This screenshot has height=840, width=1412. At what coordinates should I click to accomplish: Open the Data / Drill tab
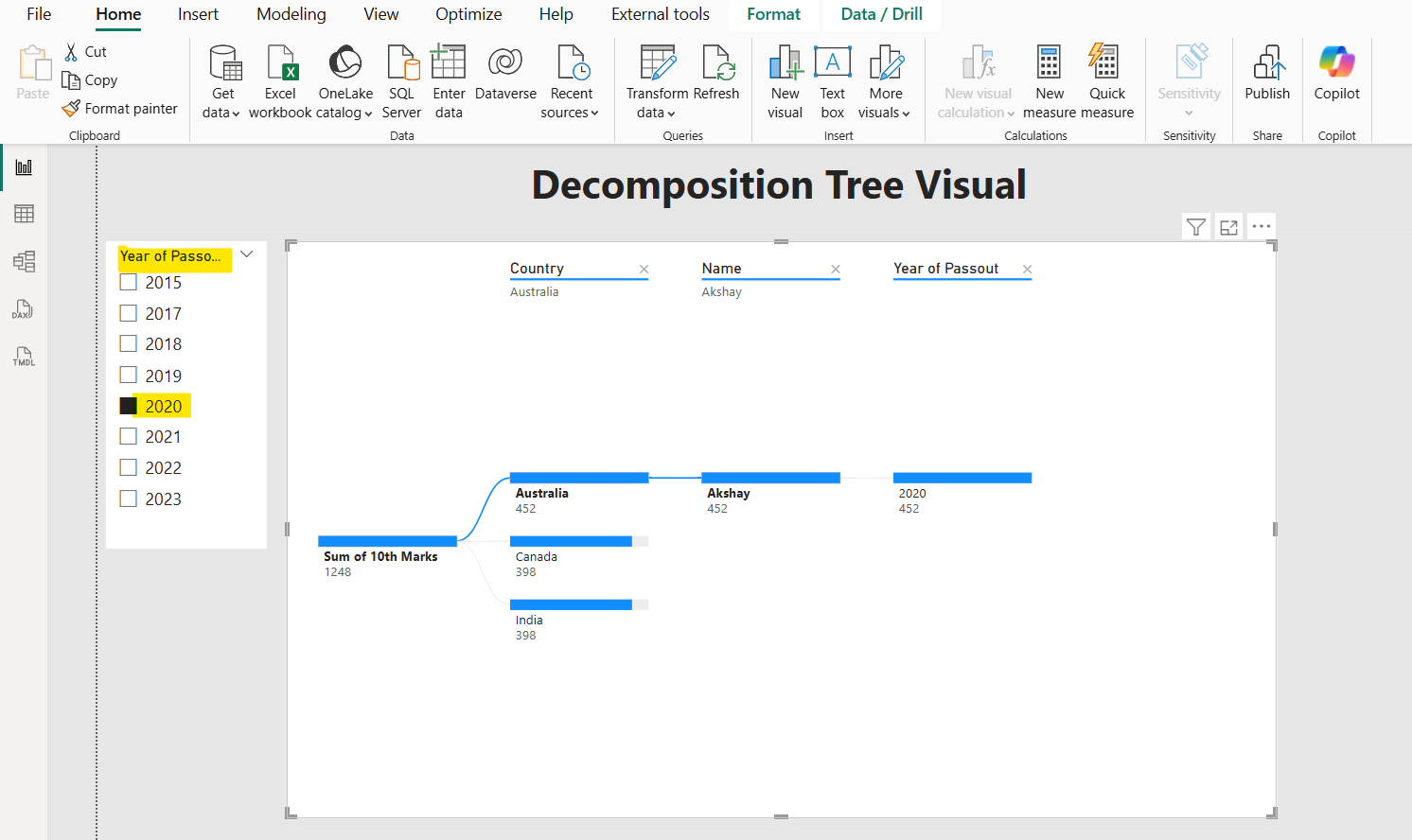point(881,14)
